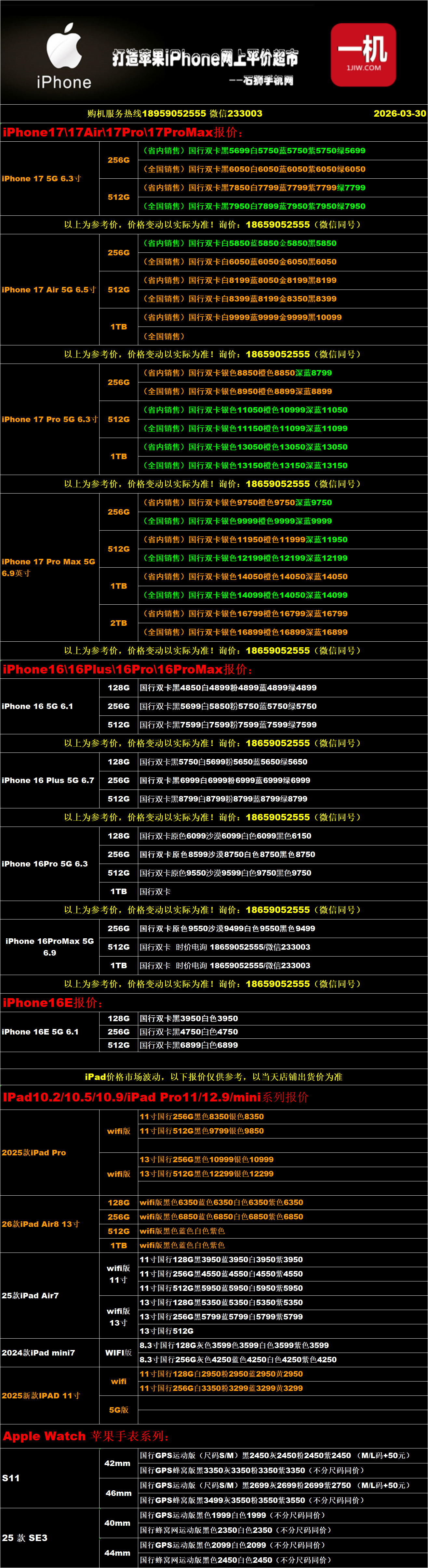This screenshot has width=428, height=1568.
Task: Open the iPhone16\16Plus\16Pro\16ProMax报价 section heading
Action: pos(127,669)
